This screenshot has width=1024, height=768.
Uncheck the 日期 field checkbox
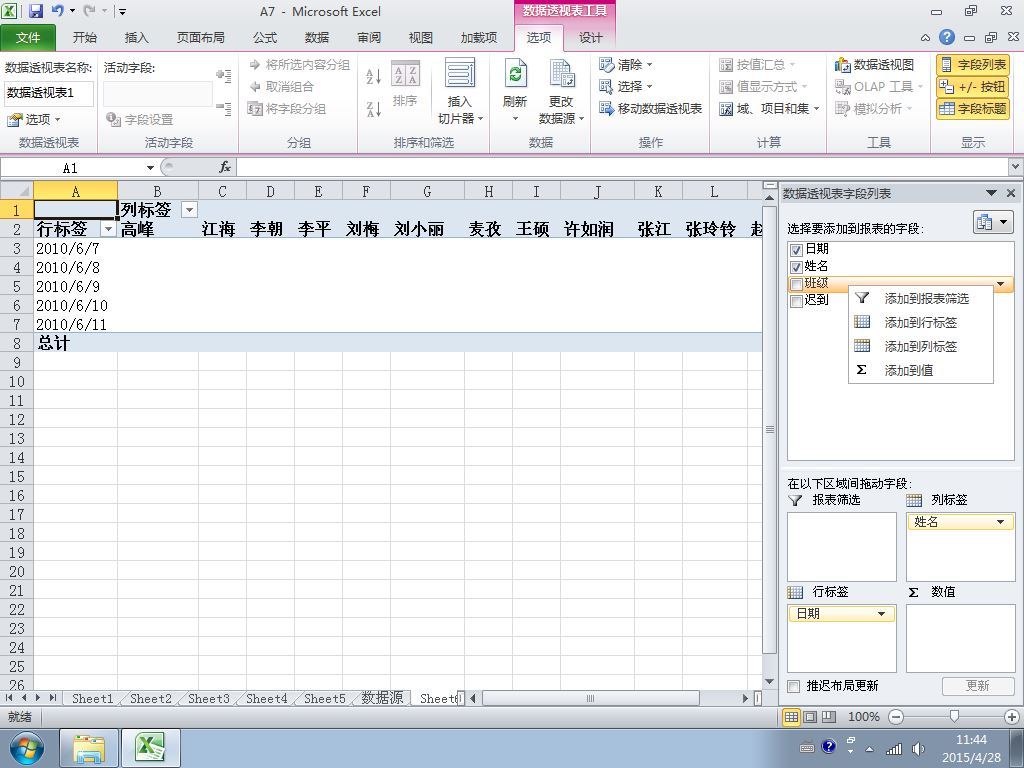coord(795,249)
